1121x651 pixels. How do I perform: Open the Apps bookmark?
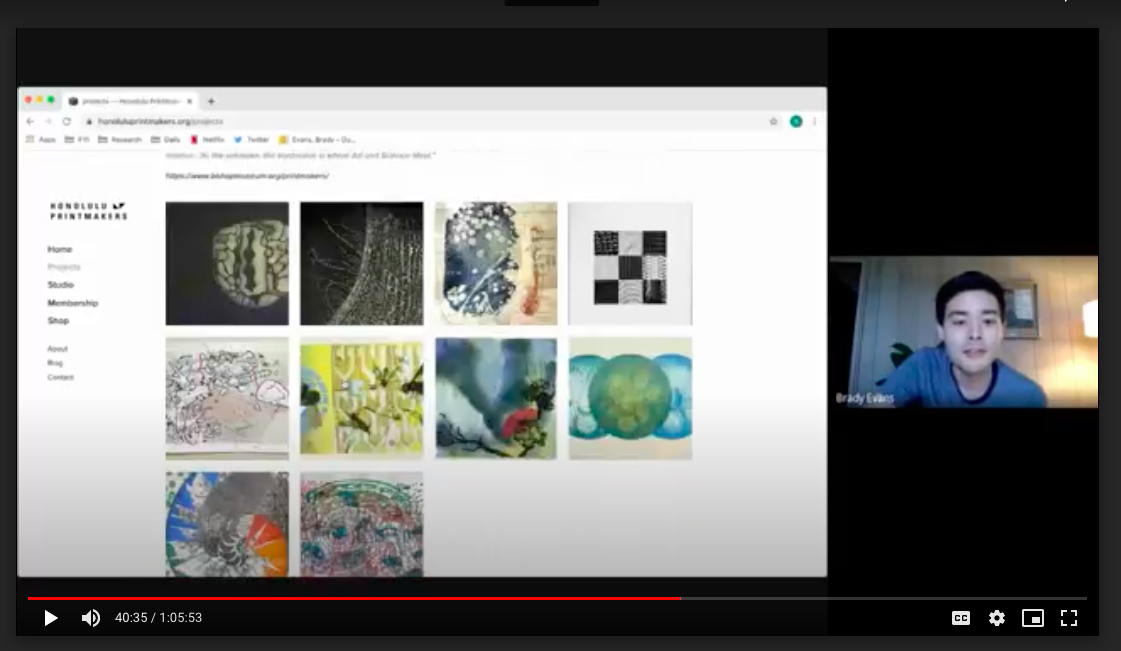[41, 139]
